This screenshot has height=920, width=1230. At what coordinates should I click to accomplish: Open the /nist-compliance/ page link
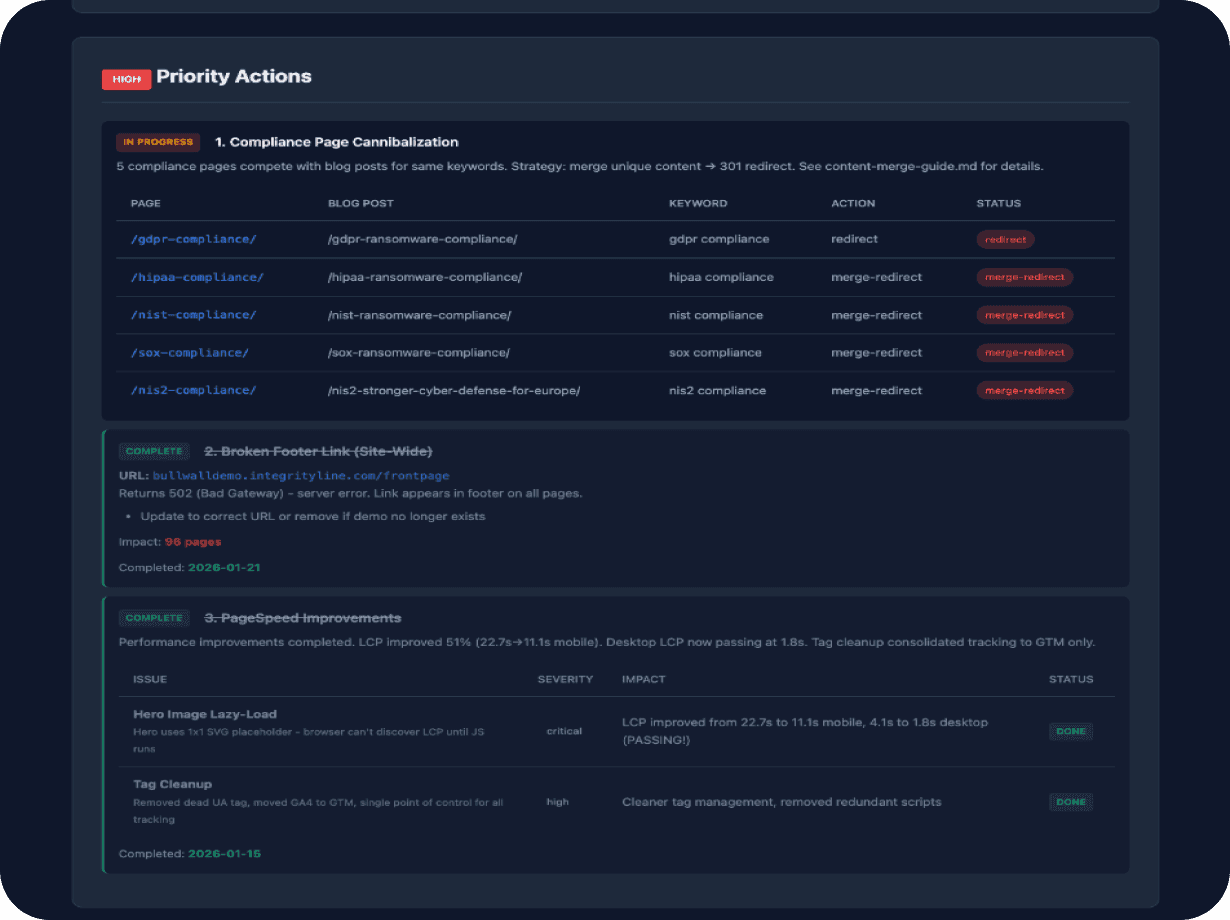(x=193, y=315)
